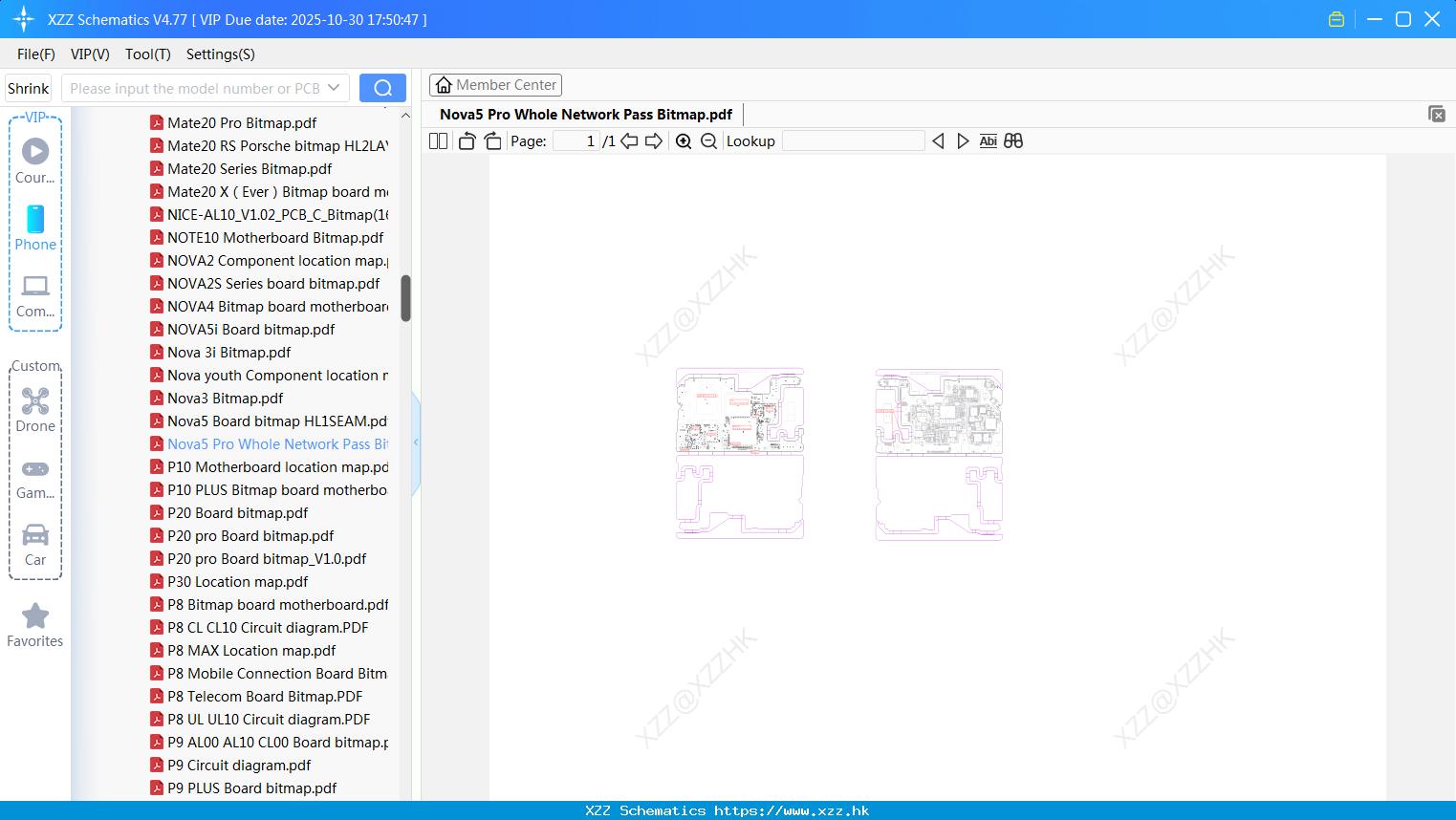
Task: Find next lookup match
Action: tap(963, 140)
